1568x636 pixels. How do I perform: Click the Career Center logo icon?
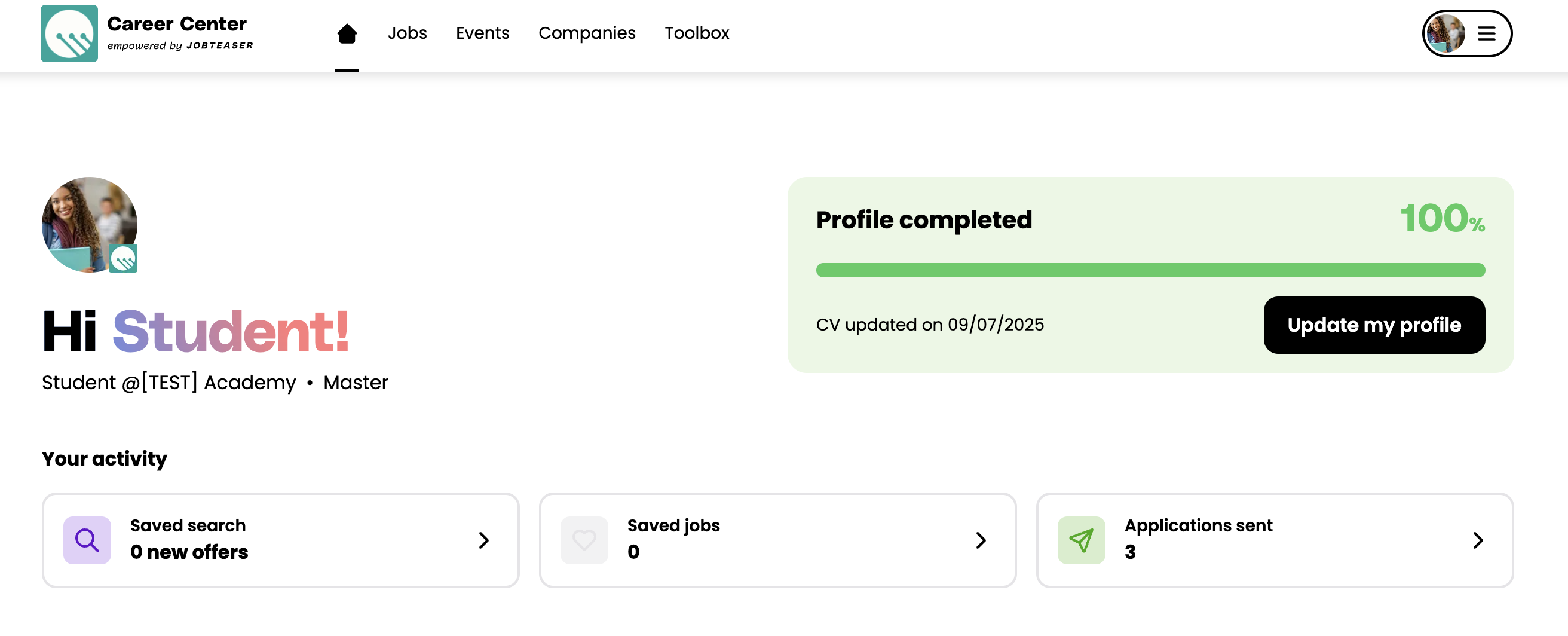[x=69, y=33]
